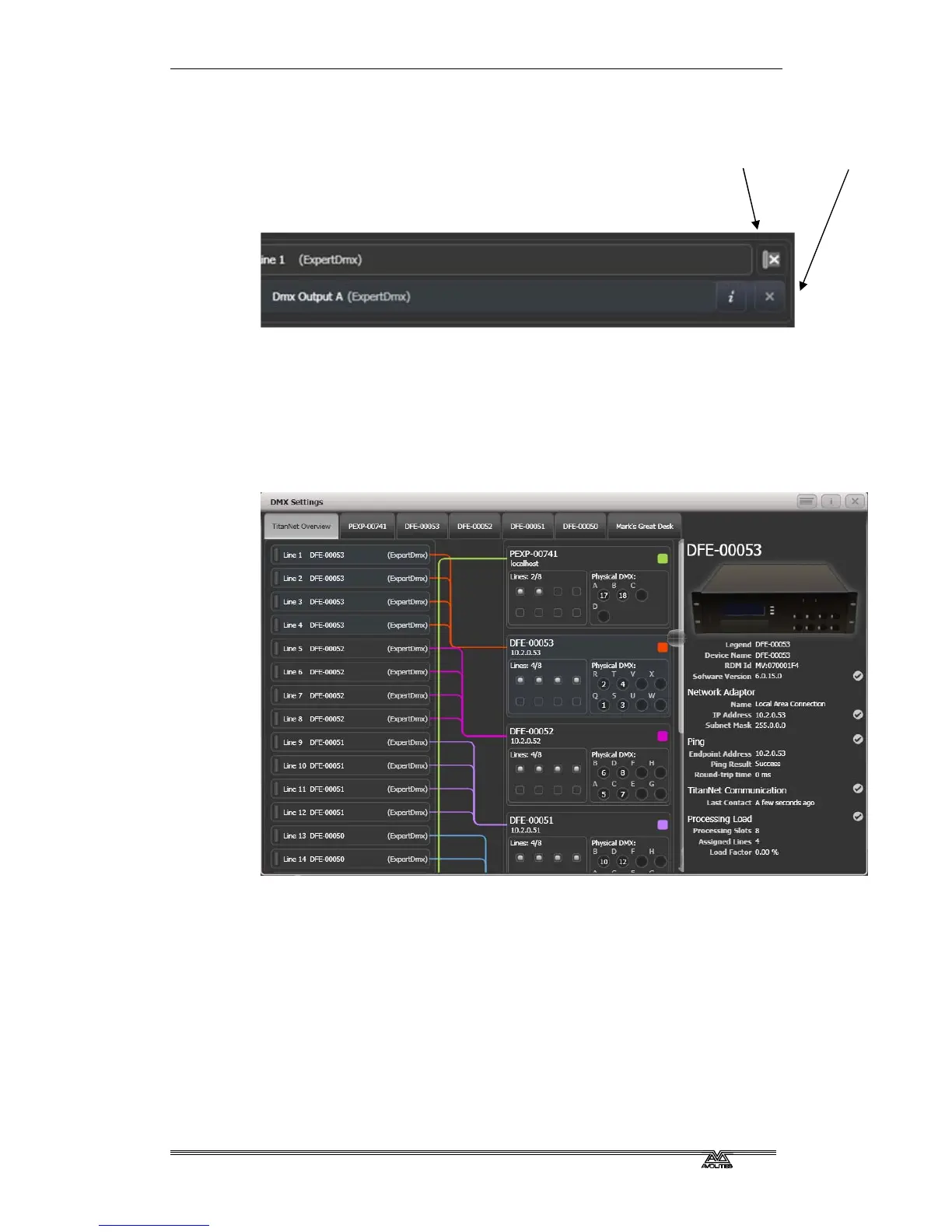
Task: Open the DFE-00051 tab
Action: tap(527, 526)
